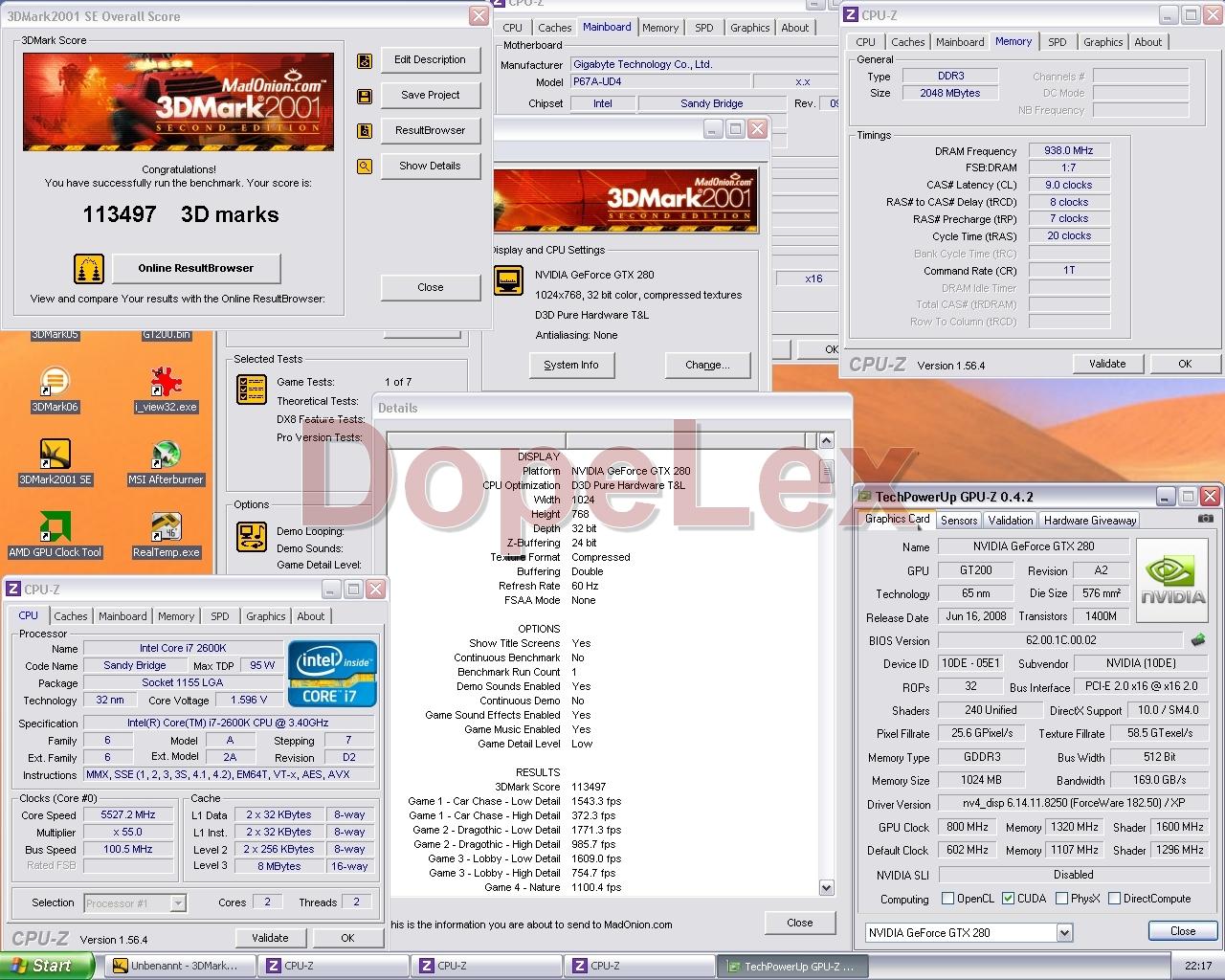Click the ResultBrowser button
This screenshot has width=1225, height=980.
[430, 130]
